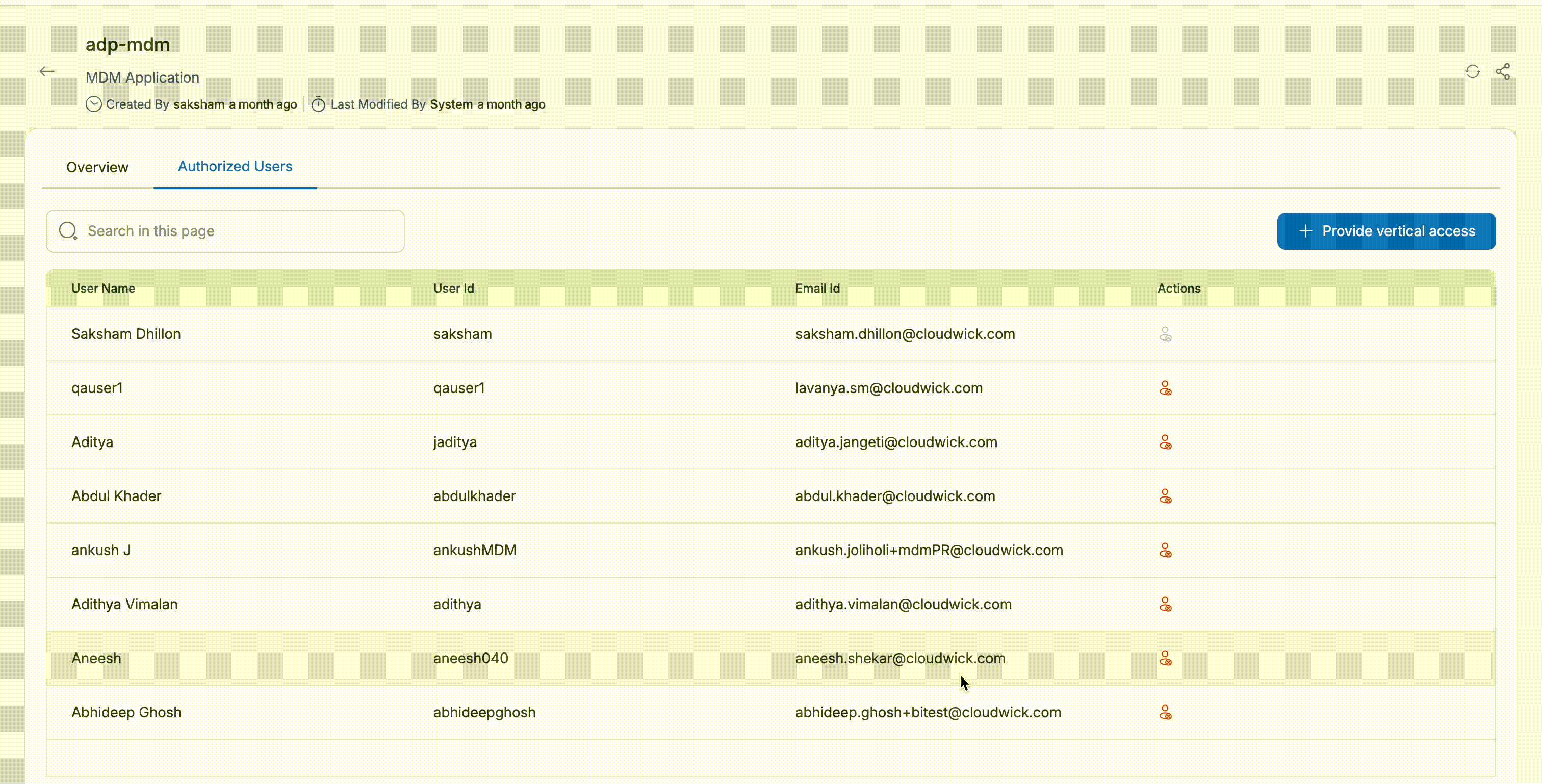Switch to the Overview tab
Image resolution: width=1542 pixels, height=784 pixels.
97,167
